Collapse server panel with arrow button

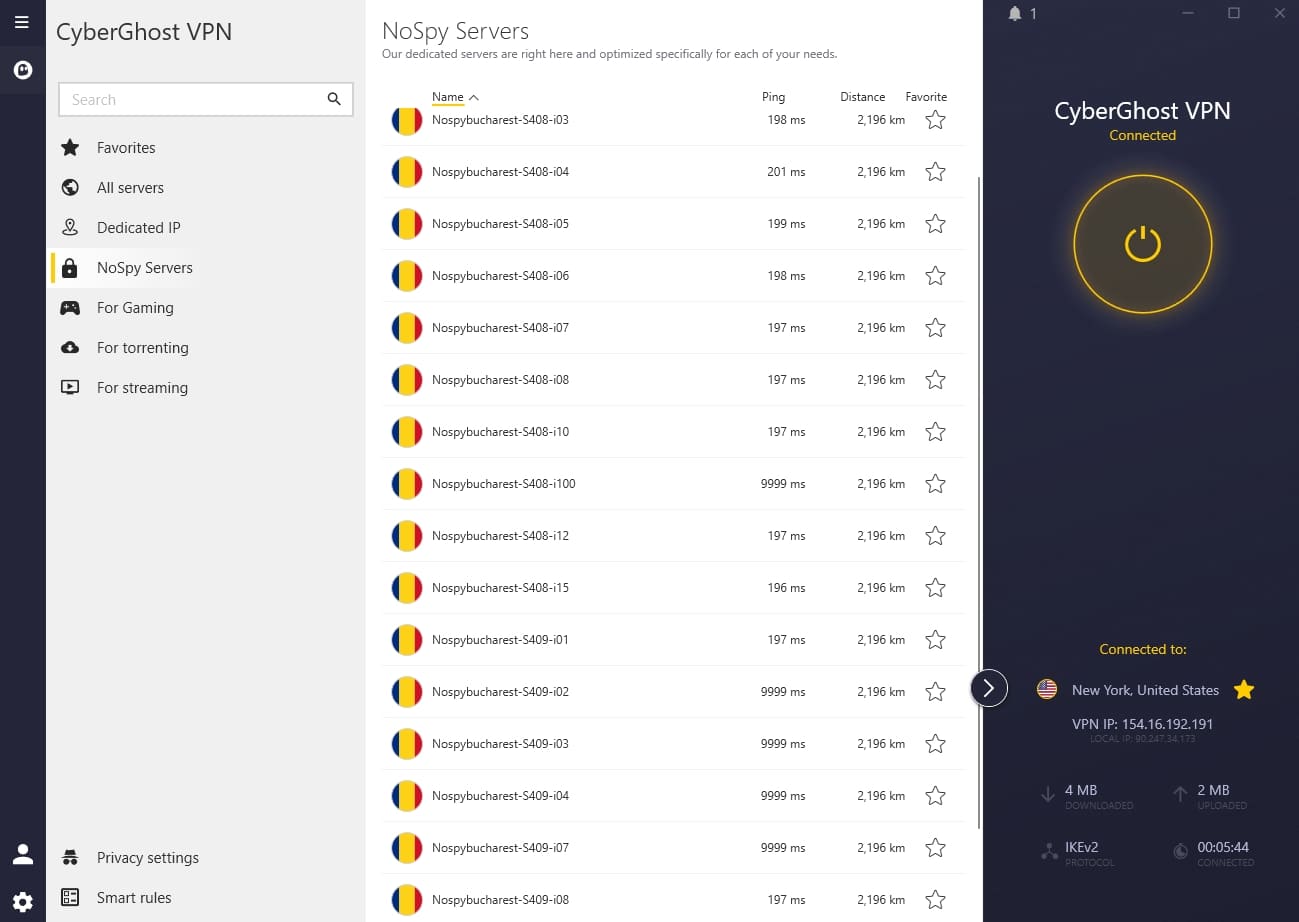[988, 688]
